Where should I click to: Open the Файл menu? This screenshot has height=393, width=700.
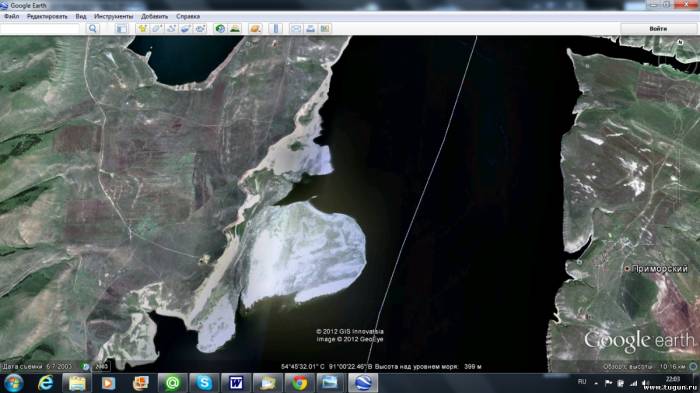click(12, 16)
